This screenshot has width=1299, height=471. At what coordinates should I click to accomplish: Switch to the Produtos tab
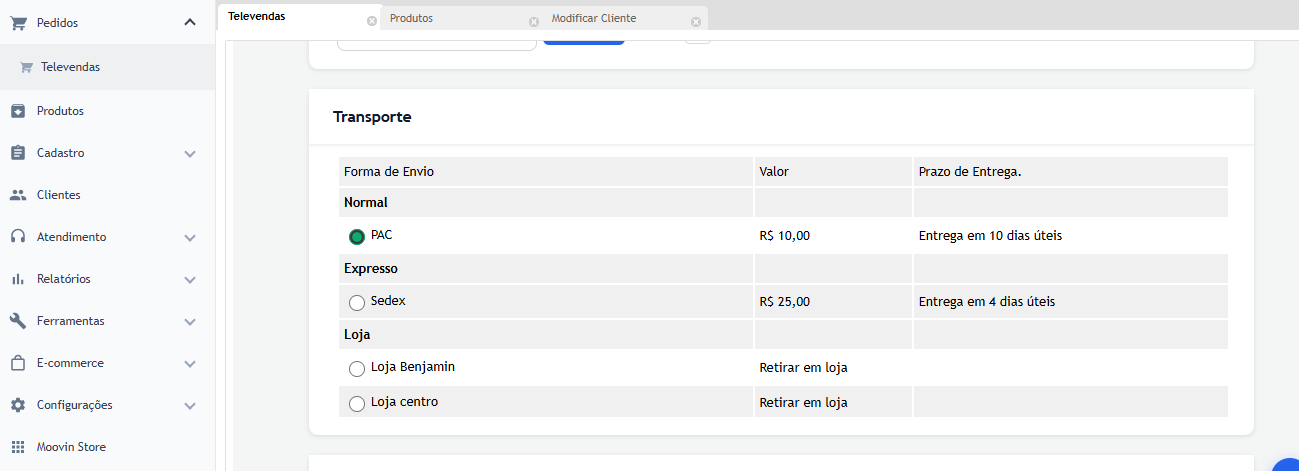pyautogui.click(x=461, y=18)
